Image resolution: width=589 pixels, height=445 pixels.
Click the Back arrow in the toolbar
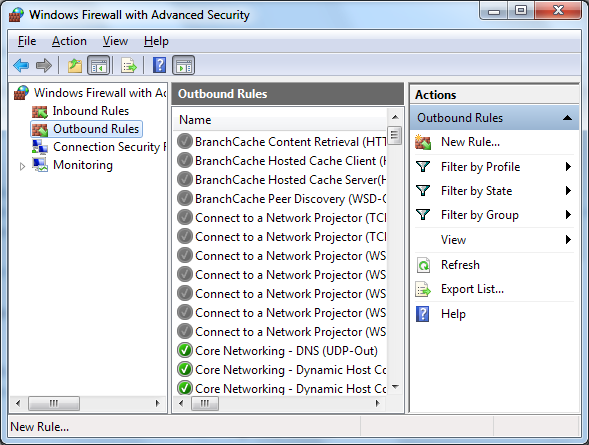21,65
